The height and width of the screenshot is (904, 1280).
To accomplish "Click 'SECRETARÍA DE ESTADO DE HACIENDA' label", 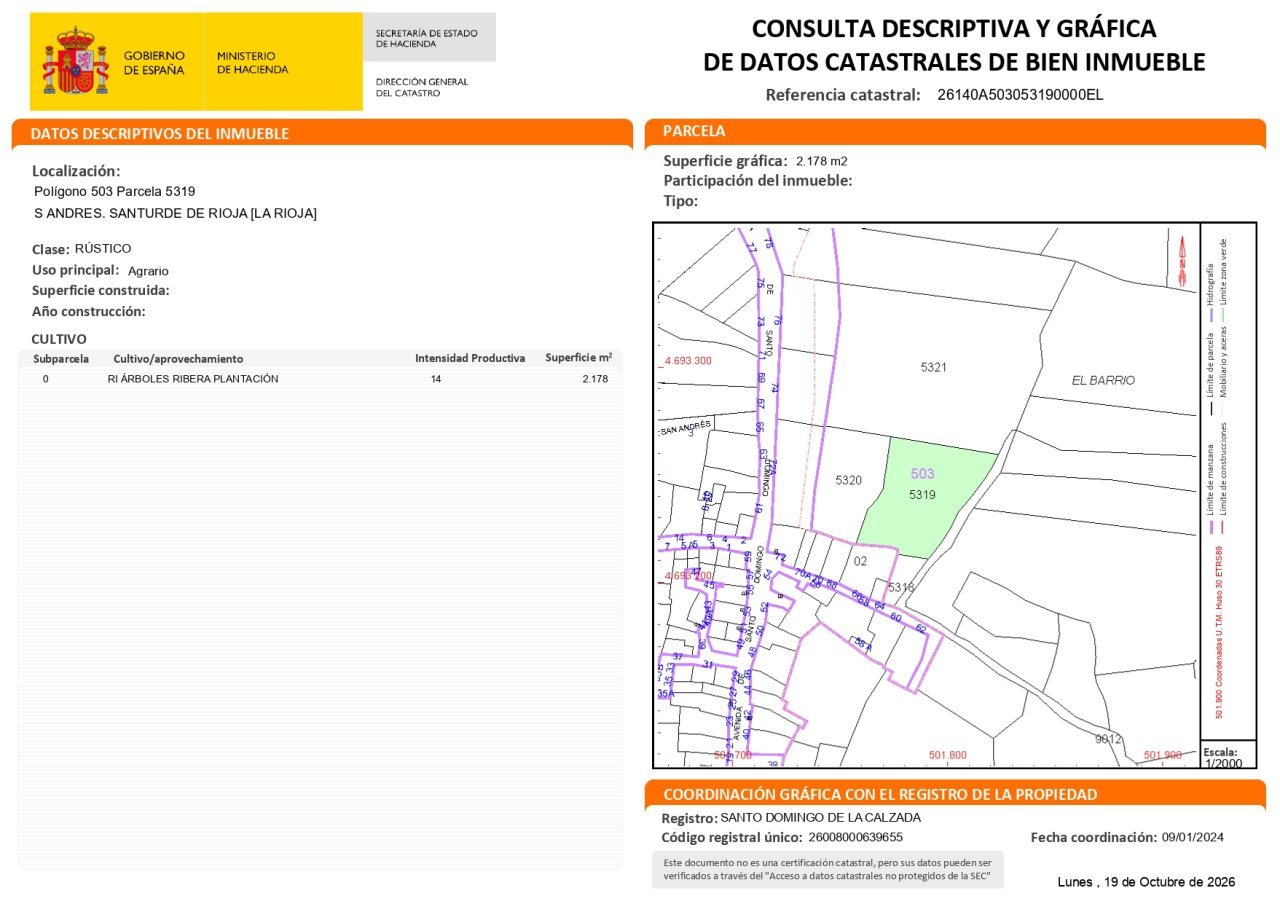I will coord(427,38).
